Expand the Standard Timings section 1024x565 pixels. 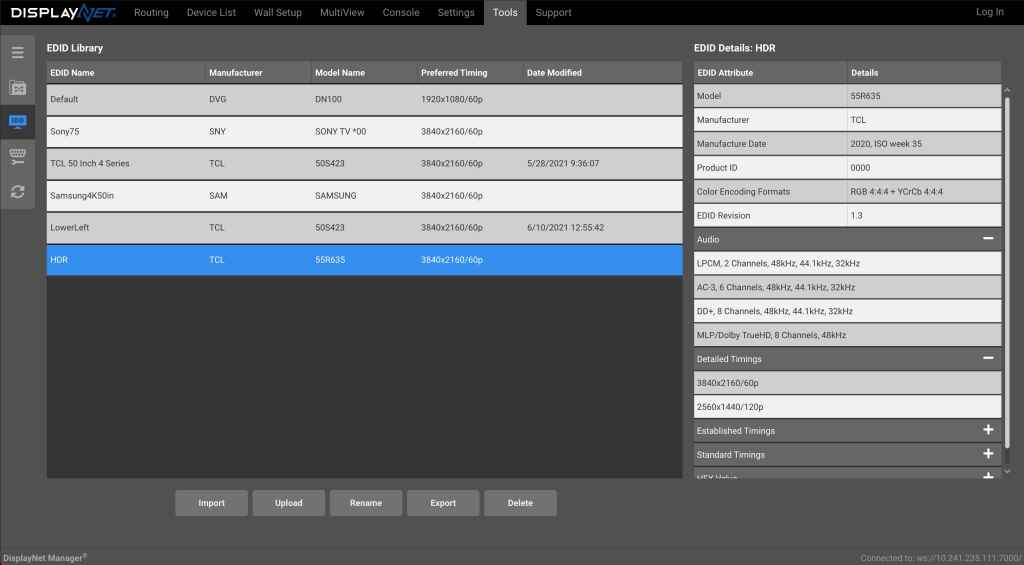coord(988,454)
